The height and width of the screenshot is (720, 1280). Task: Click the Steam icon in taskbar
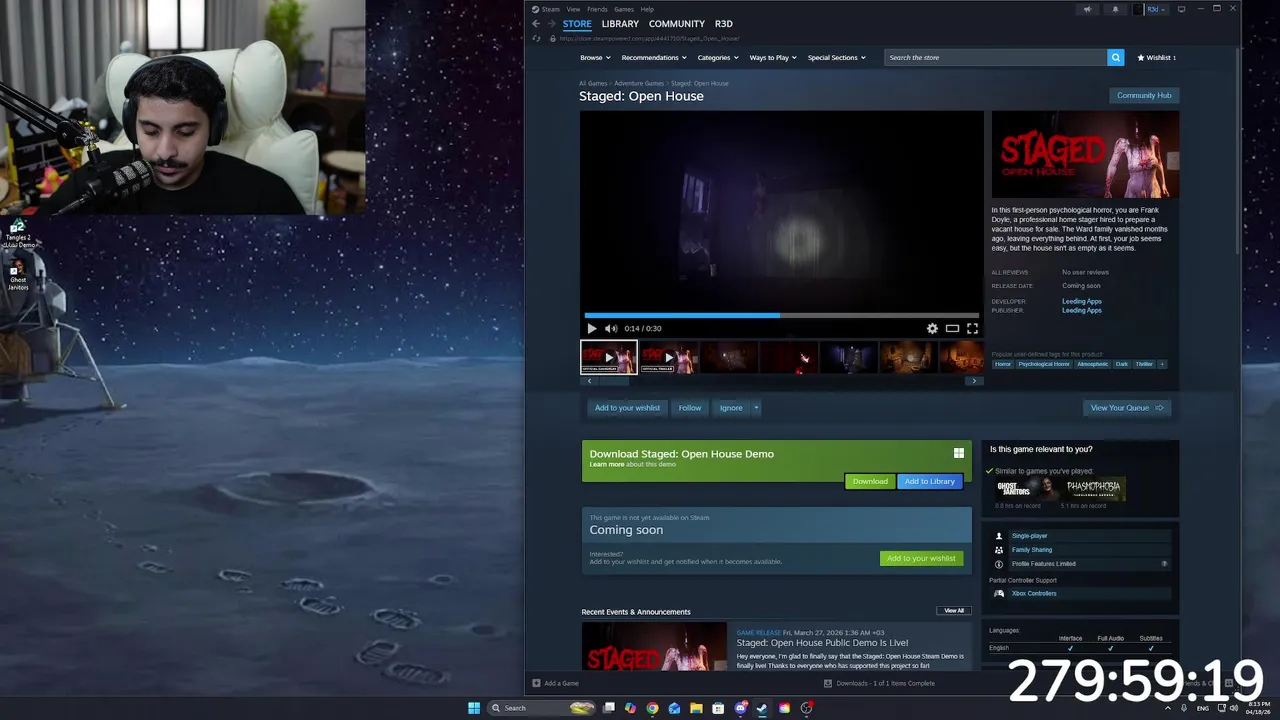pyautogui.click(x=762, y=708)
